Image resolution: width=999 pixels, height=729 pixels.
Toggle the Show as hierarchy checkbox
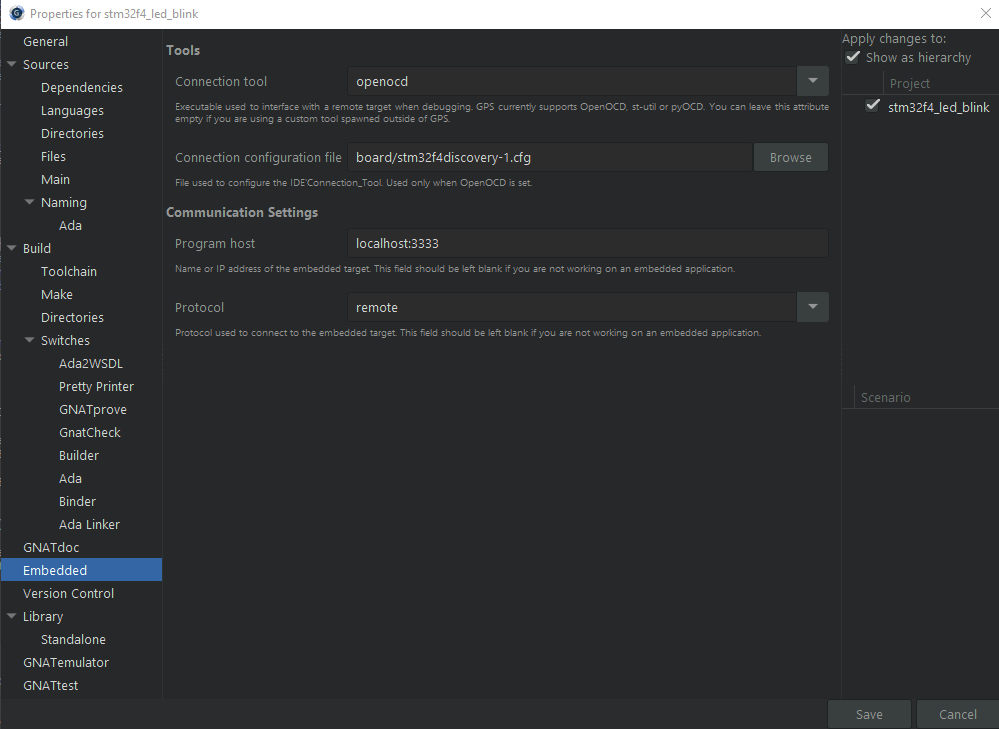853,58
